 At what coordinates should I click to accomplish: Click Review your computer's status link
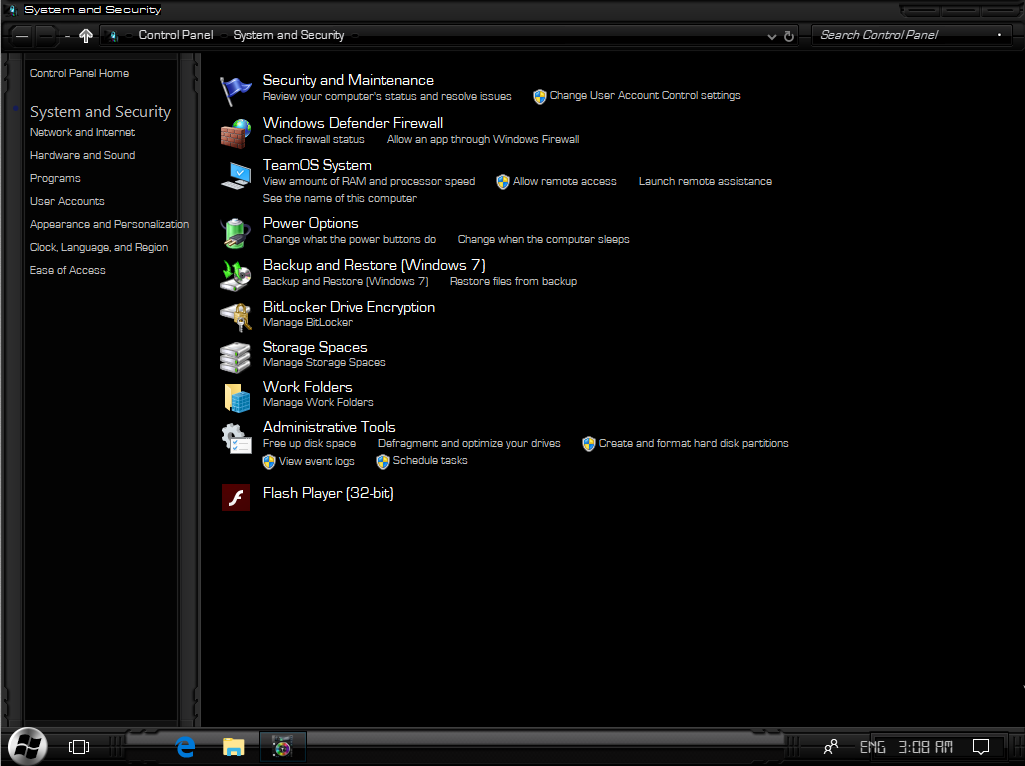pos(387,96)
